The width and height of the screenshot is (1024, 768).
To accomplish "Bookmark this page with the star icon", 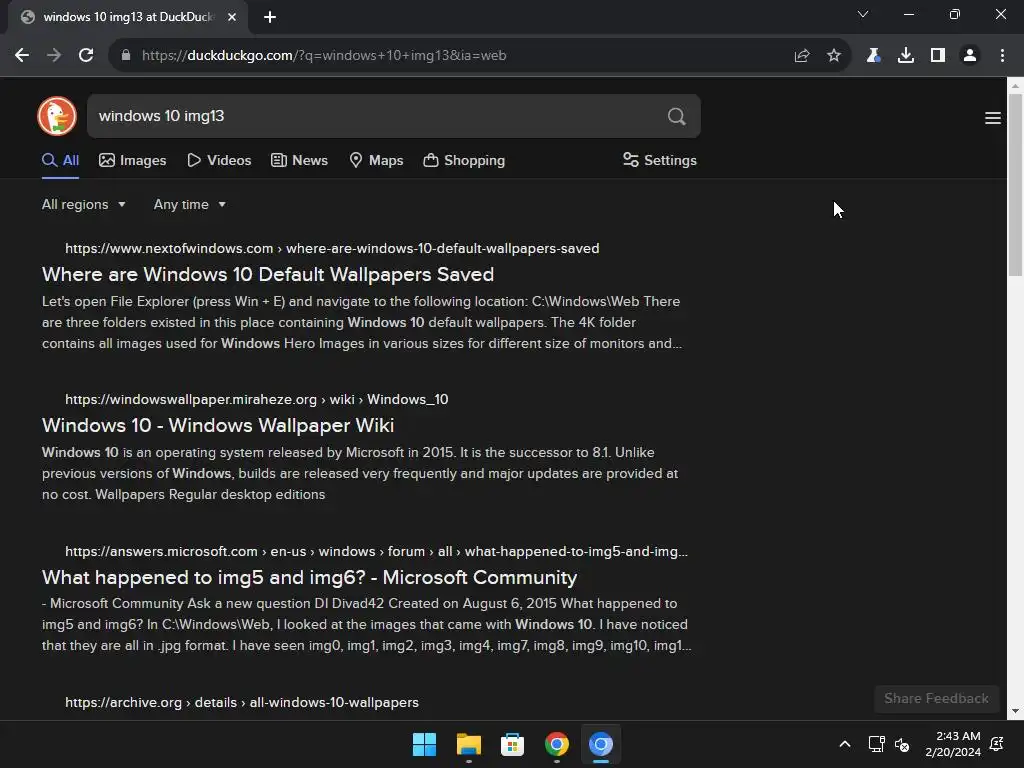I will [x=834, y=56].
